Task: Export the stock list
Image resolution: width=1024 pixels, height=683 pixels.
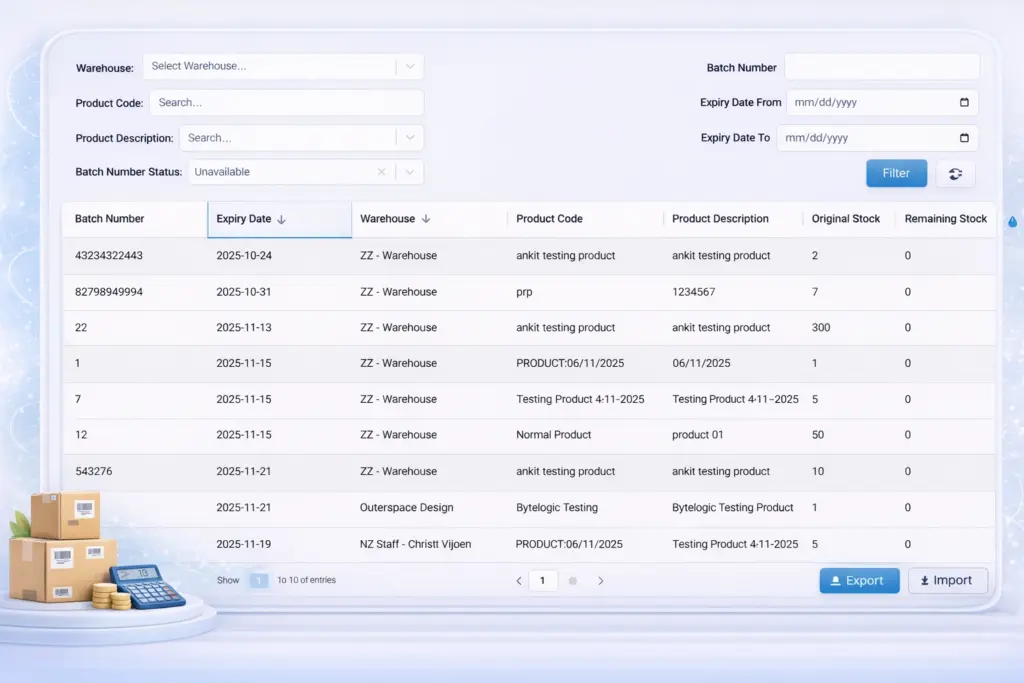Action: 859,580
